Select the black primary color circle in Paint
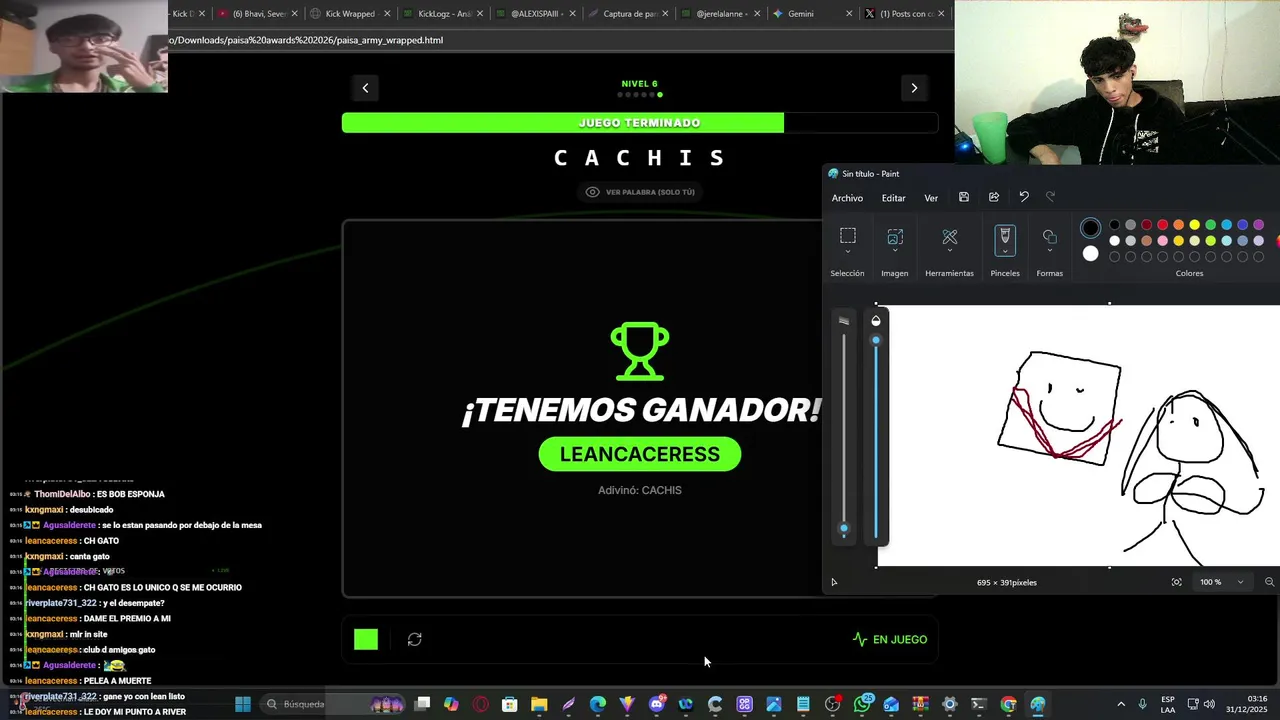Screen dimensions: 1280x720 pos(1090,228)
